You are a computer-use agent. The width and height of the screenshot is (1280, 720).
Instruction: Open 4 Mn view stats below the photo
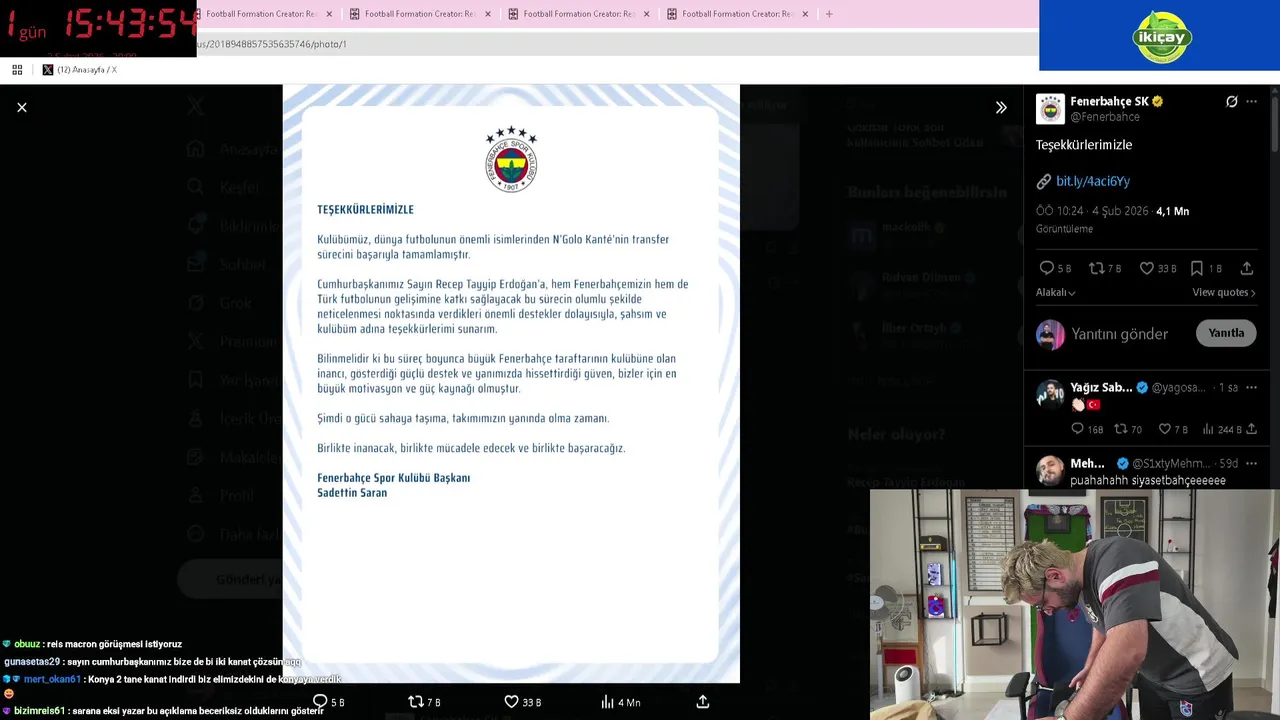point(620,702)
